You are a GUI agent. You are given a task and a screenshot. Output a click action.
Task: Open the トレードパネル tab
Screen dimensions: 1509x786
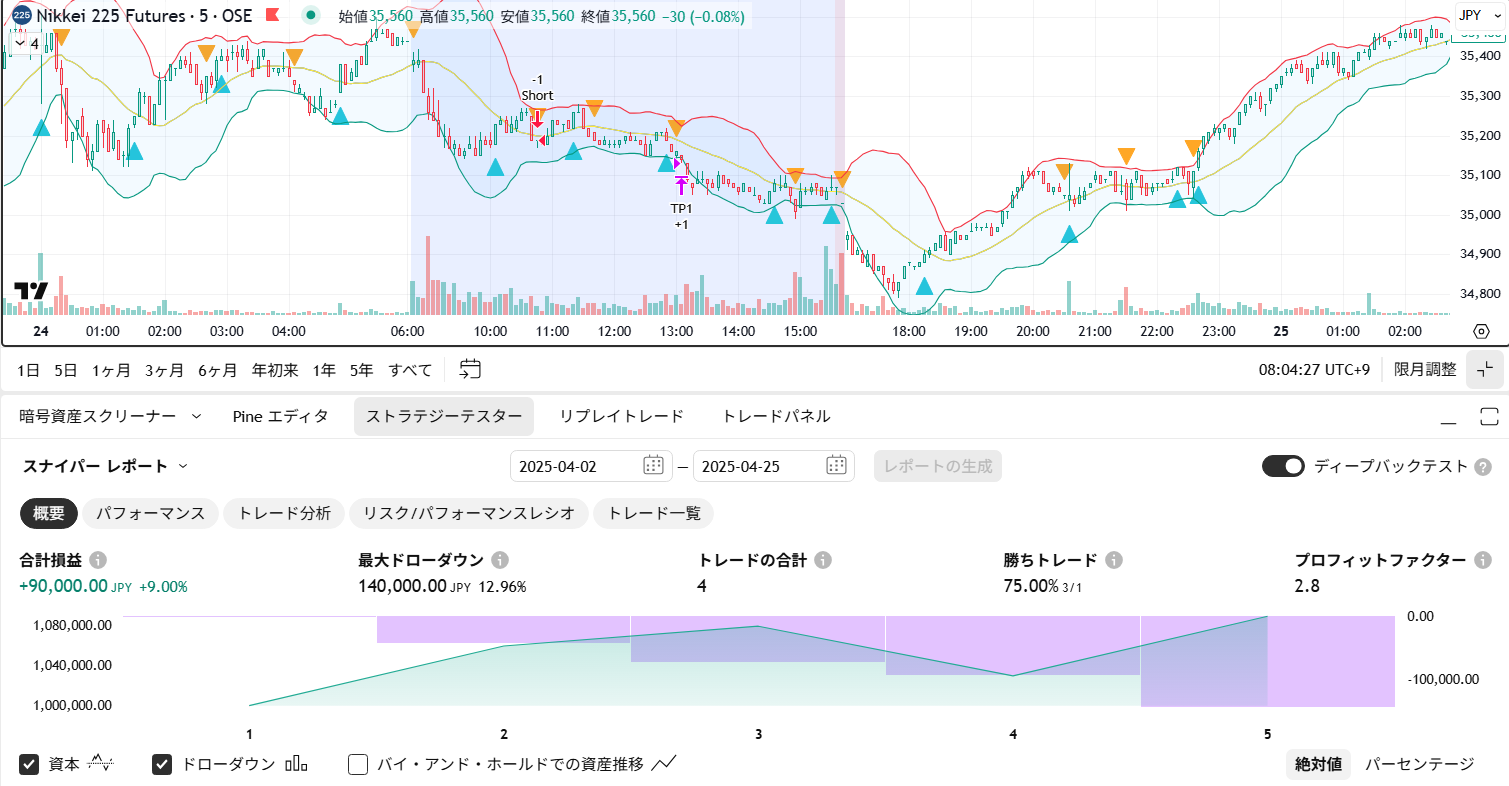pyautogui.click(x=776, y=416)
